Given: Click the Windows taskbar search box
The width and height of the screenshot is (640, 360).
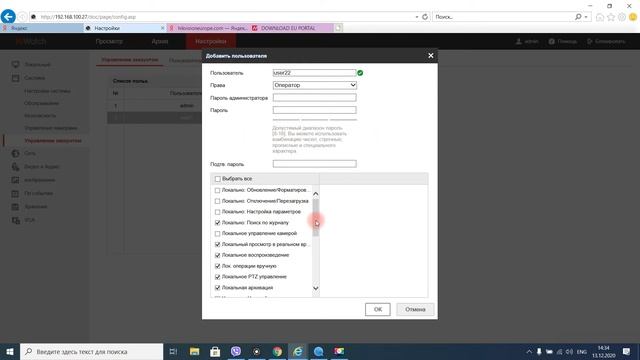Looking at the screenshot, I should click(91, 351).
